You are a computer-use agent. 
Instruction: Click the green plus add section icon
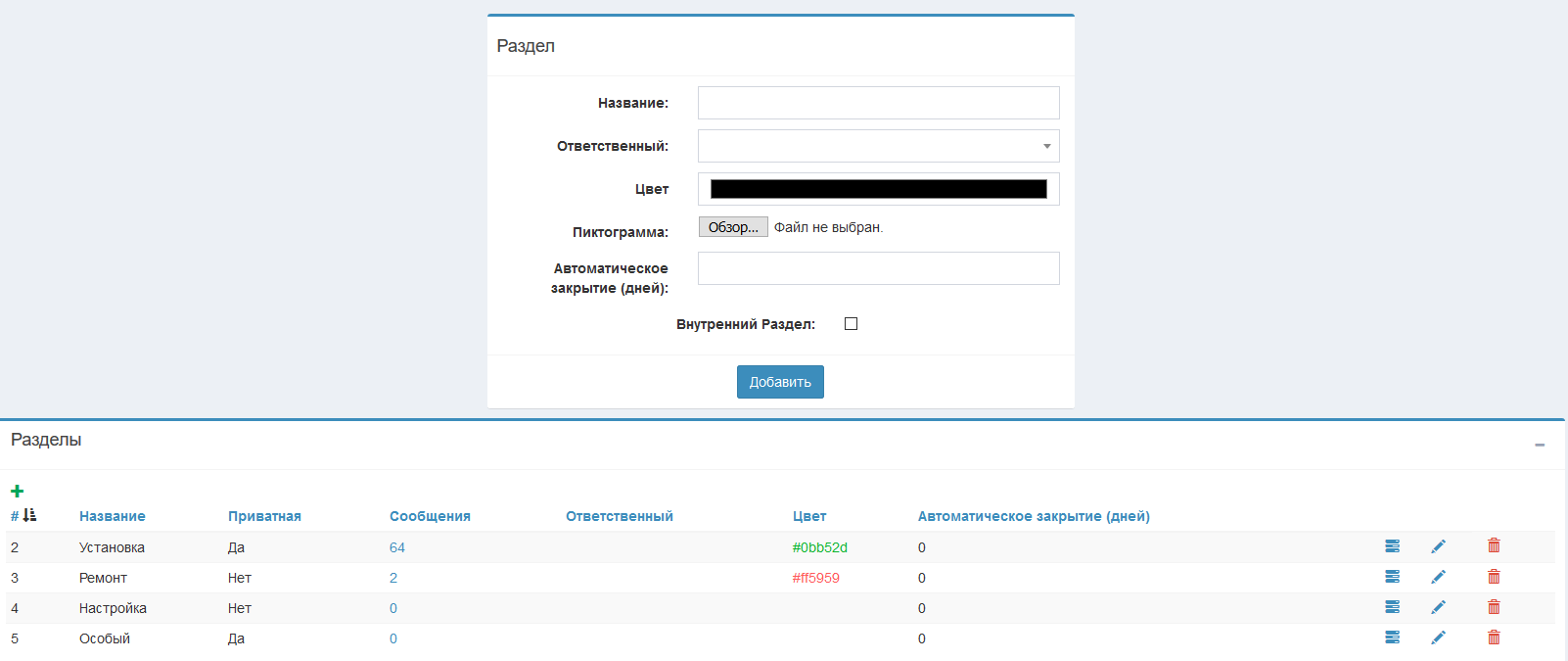[x=17, y=491]
